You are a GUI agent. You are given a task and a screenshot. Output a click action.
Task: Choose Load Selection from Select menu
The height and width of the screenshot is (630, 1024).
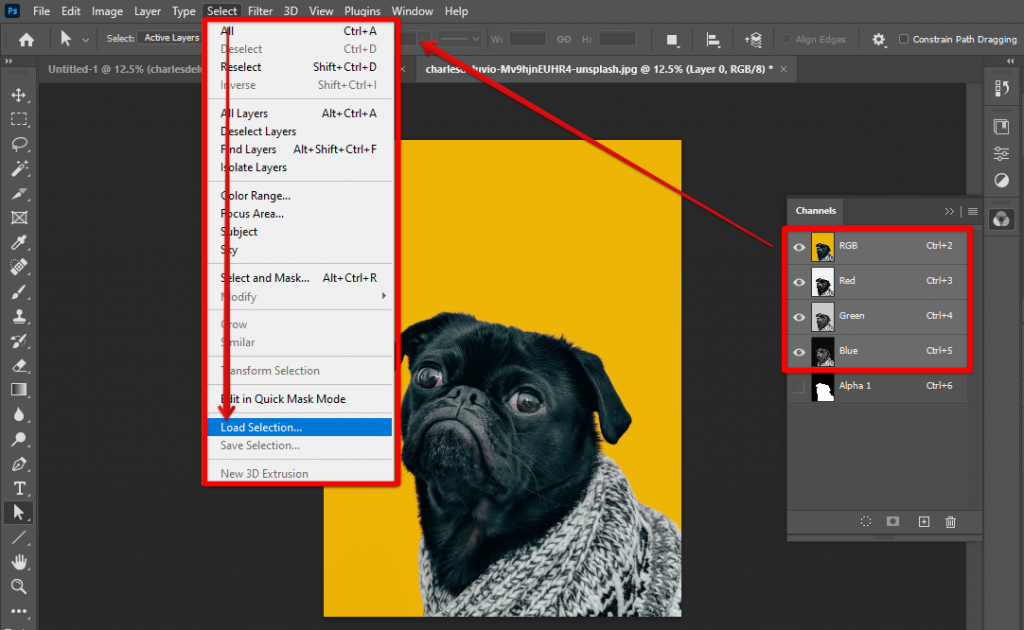click(261, 427)
